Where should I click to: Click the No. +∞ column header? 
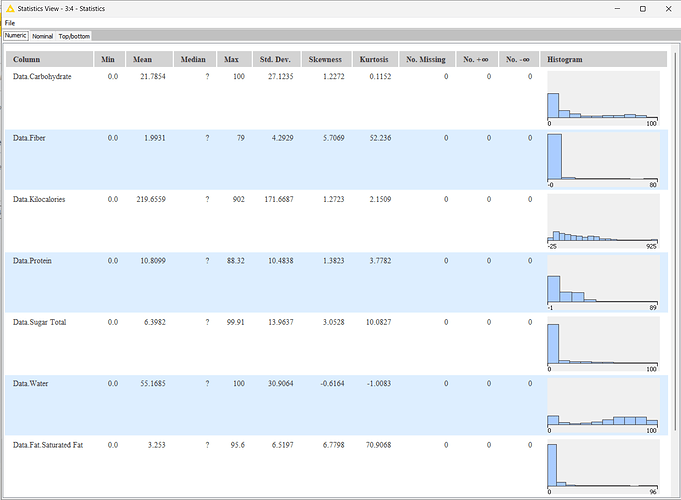click(x=476, y=59)
